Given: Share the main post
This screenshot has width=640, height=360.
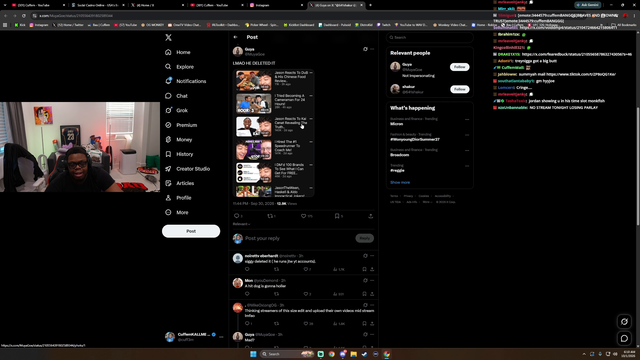Looking at the screenshot, I should [371, 216].
